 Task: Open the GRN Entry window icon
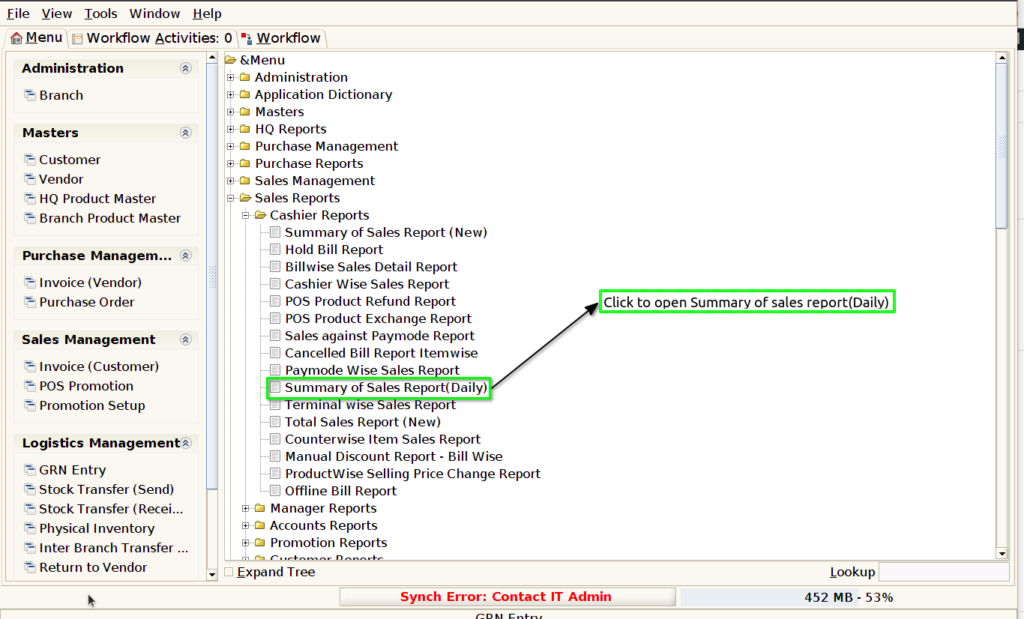click(30, 469)
